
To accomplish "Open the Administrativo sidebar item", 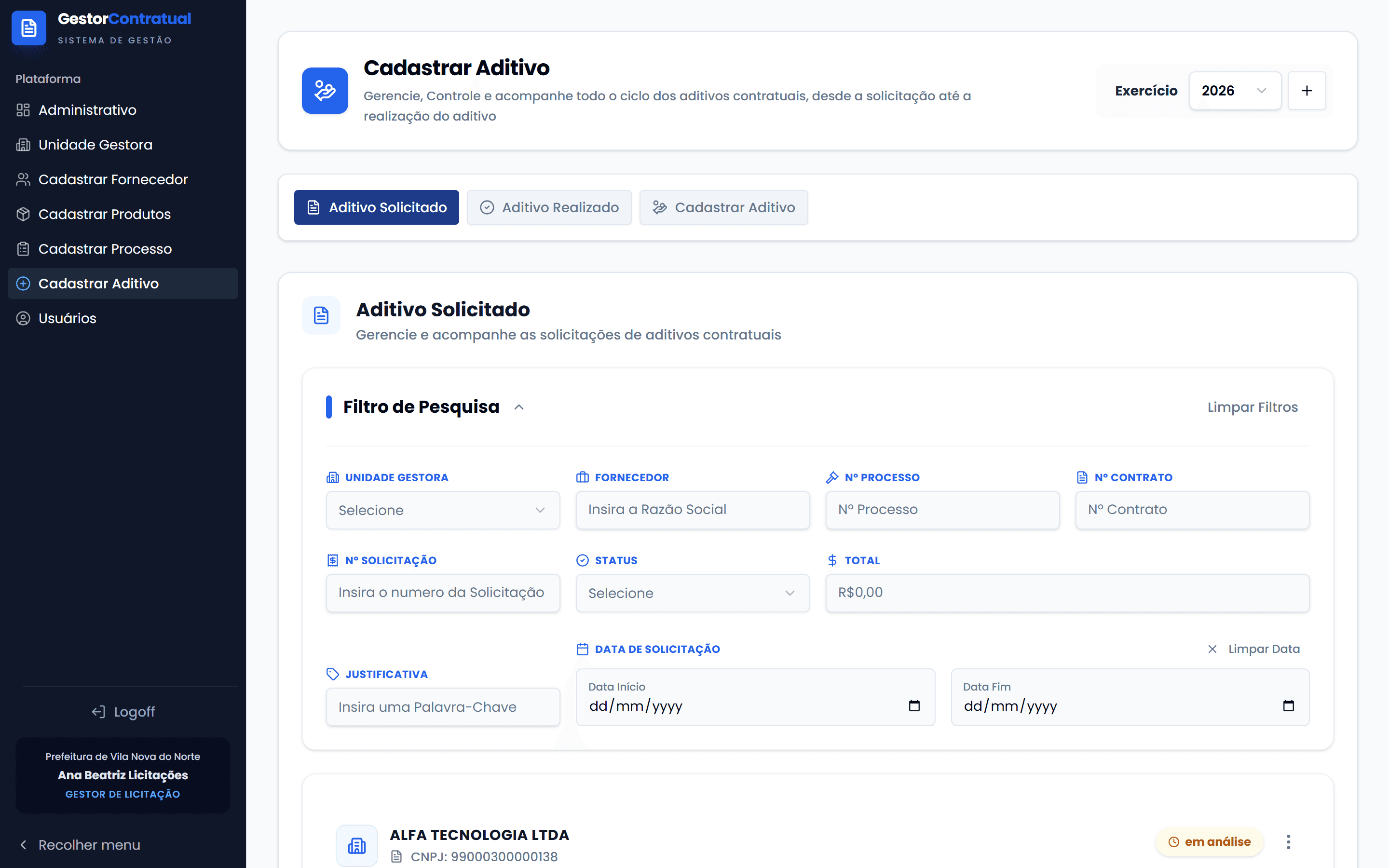I will (x=123, y=109).
